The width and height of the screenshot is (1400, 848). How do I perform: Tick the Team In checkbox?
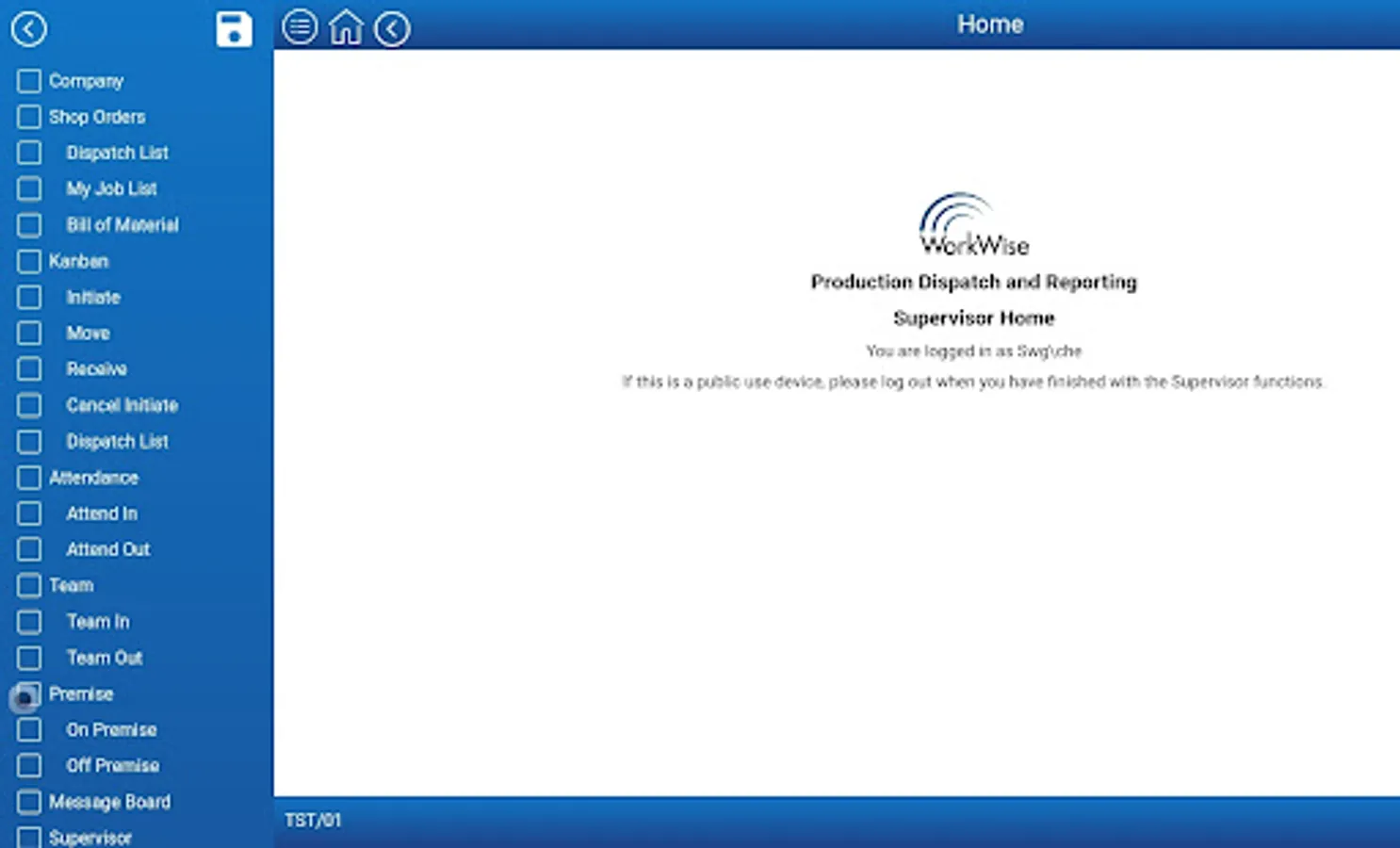click(29, 622)
